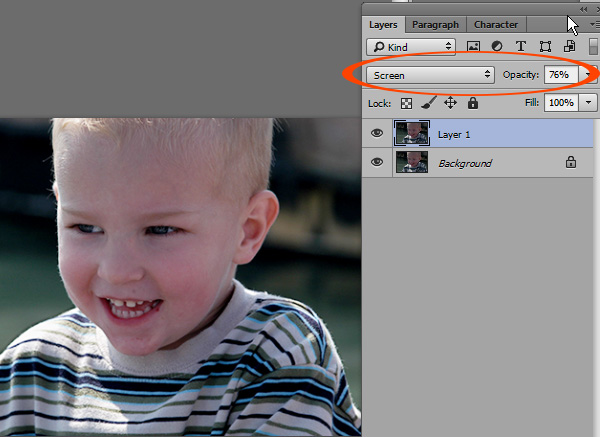Viewport: 600px width, 437px height.
Task: Filter layers by pixel layers icon
Action: [473, 47]
